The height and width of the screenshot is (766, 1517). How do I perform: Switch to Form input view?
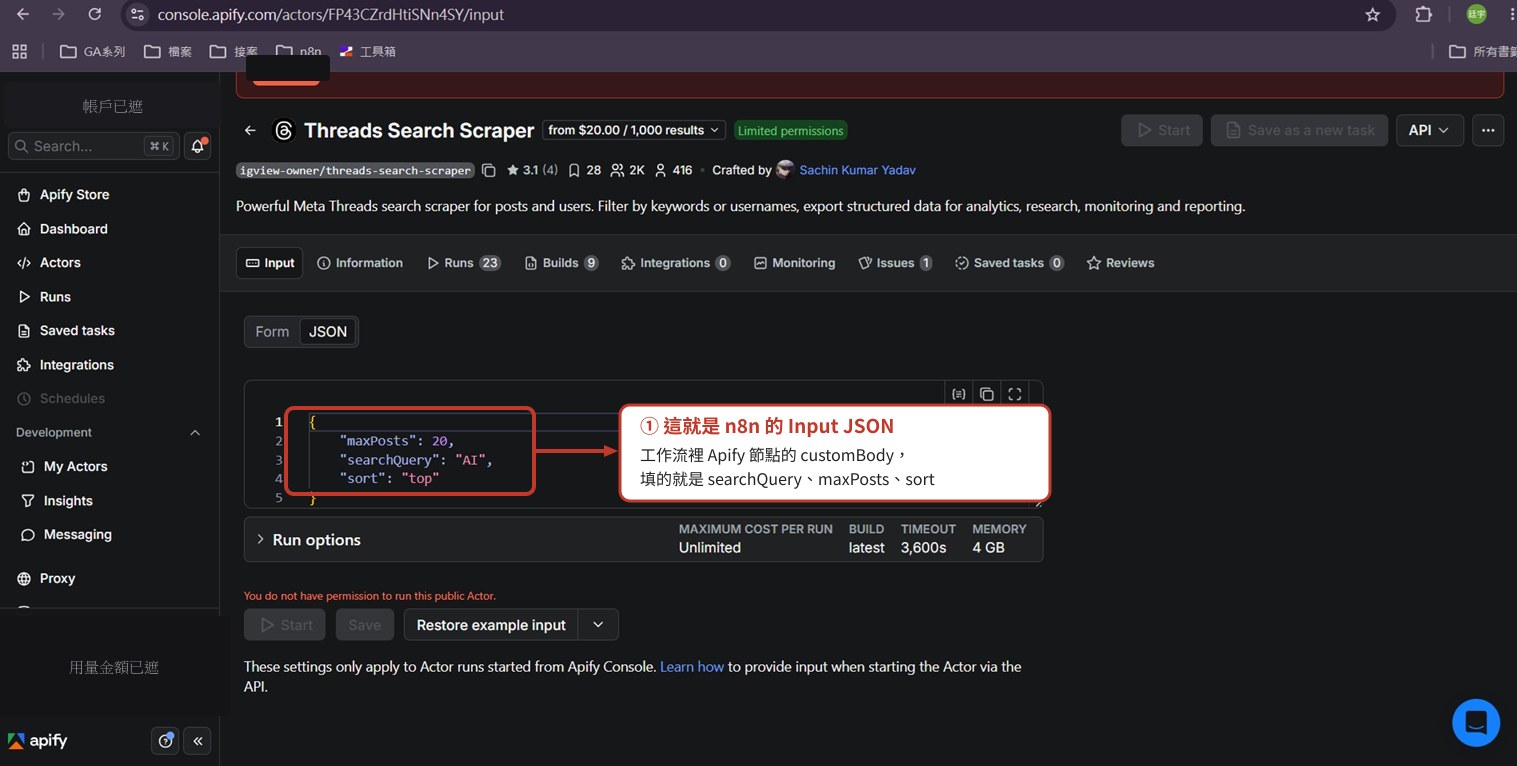(x=272, y=332)
